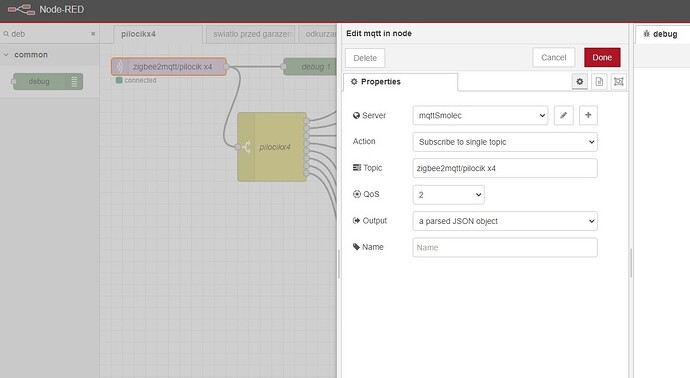
Task: Switch to the swiatlo przed garazem tab
Action: 251,34
